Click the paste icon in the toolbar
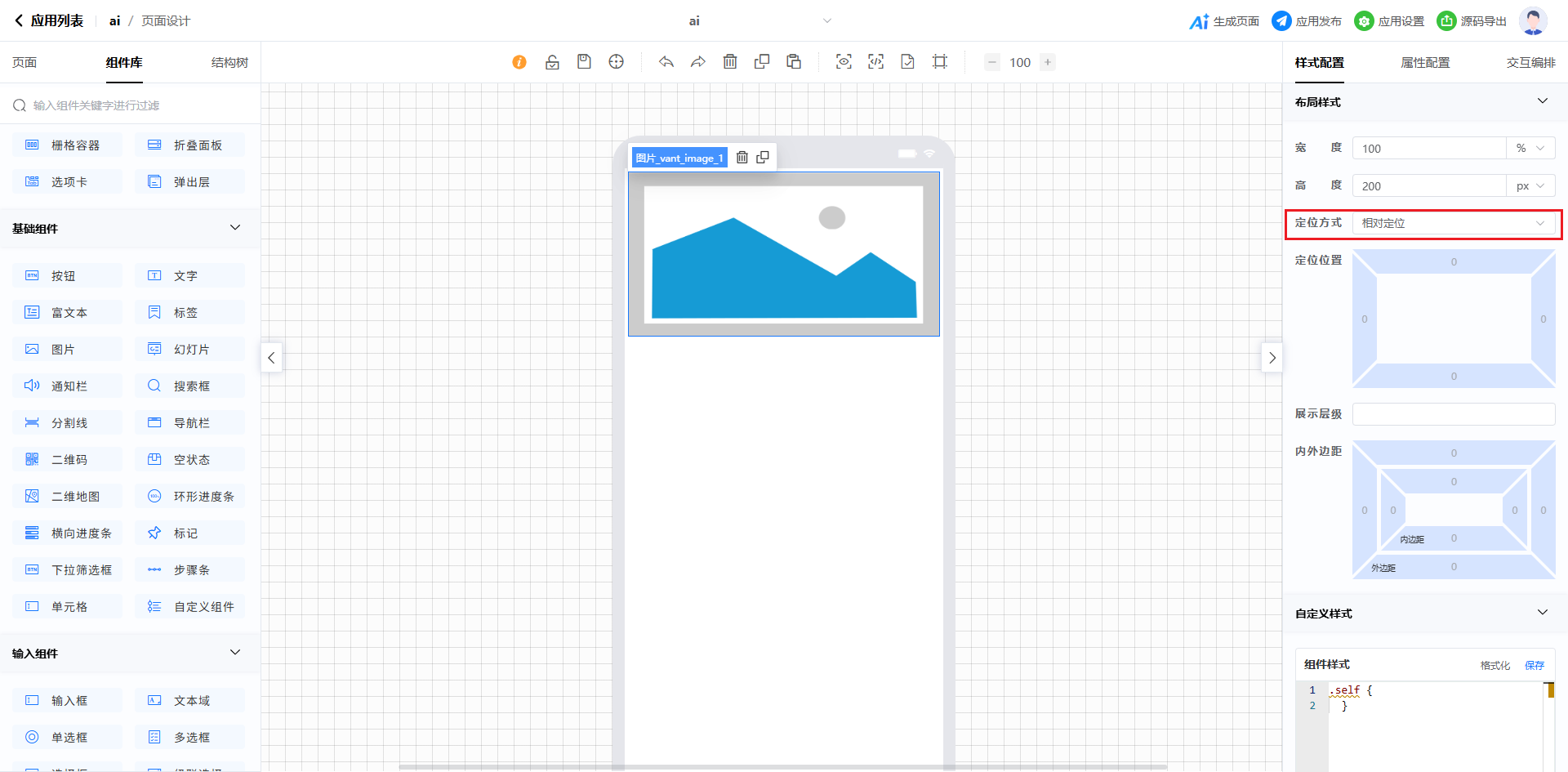The height and width of the screenshot is (772, 1568). coord(794,62)
